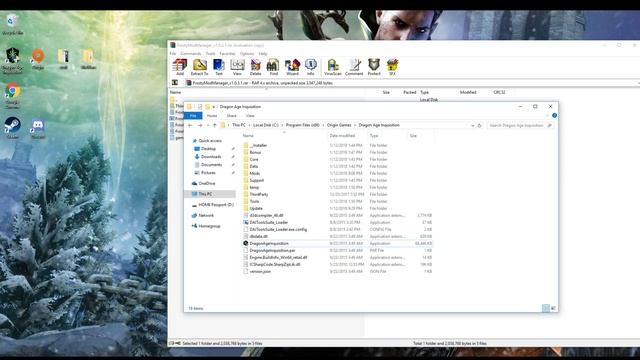Select Network in navigation pane
The image size is (640, 360).
206,216
